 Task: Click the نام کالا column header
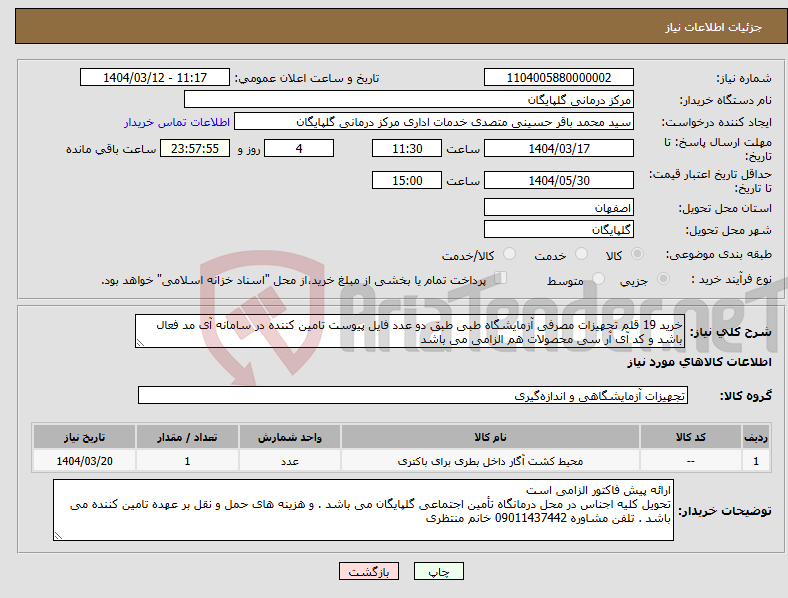tap(490, 437)
